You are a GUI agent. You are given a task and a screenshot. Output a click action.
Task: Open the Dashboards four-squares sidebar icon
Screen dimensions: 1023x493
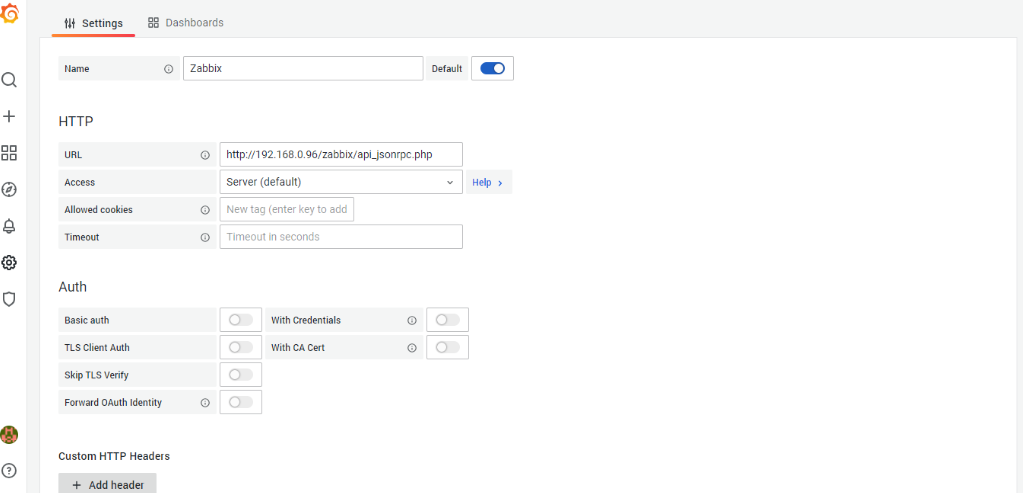coord(9,153)
